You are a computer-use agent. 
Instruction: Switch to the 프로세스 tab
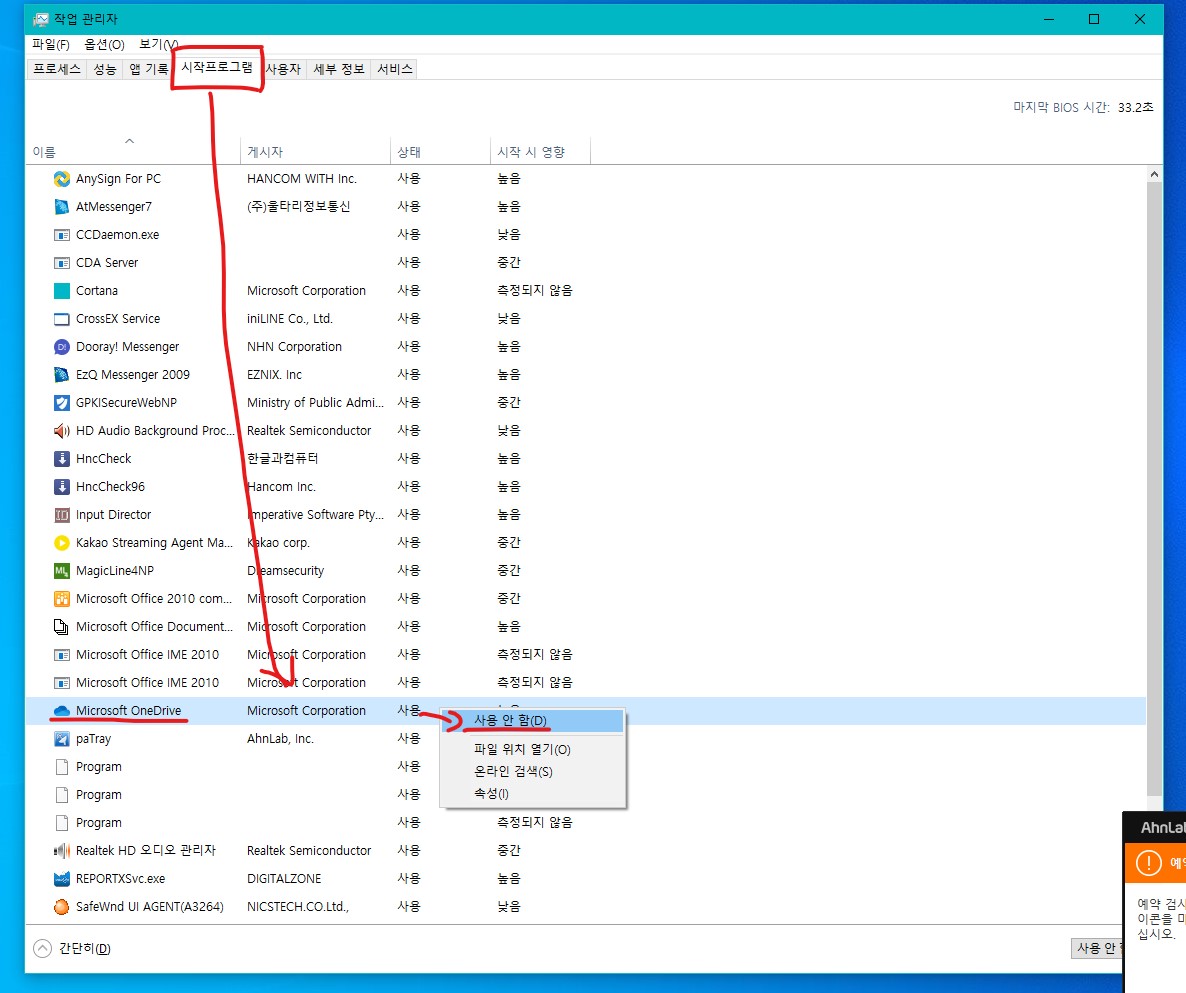[57, 69]
